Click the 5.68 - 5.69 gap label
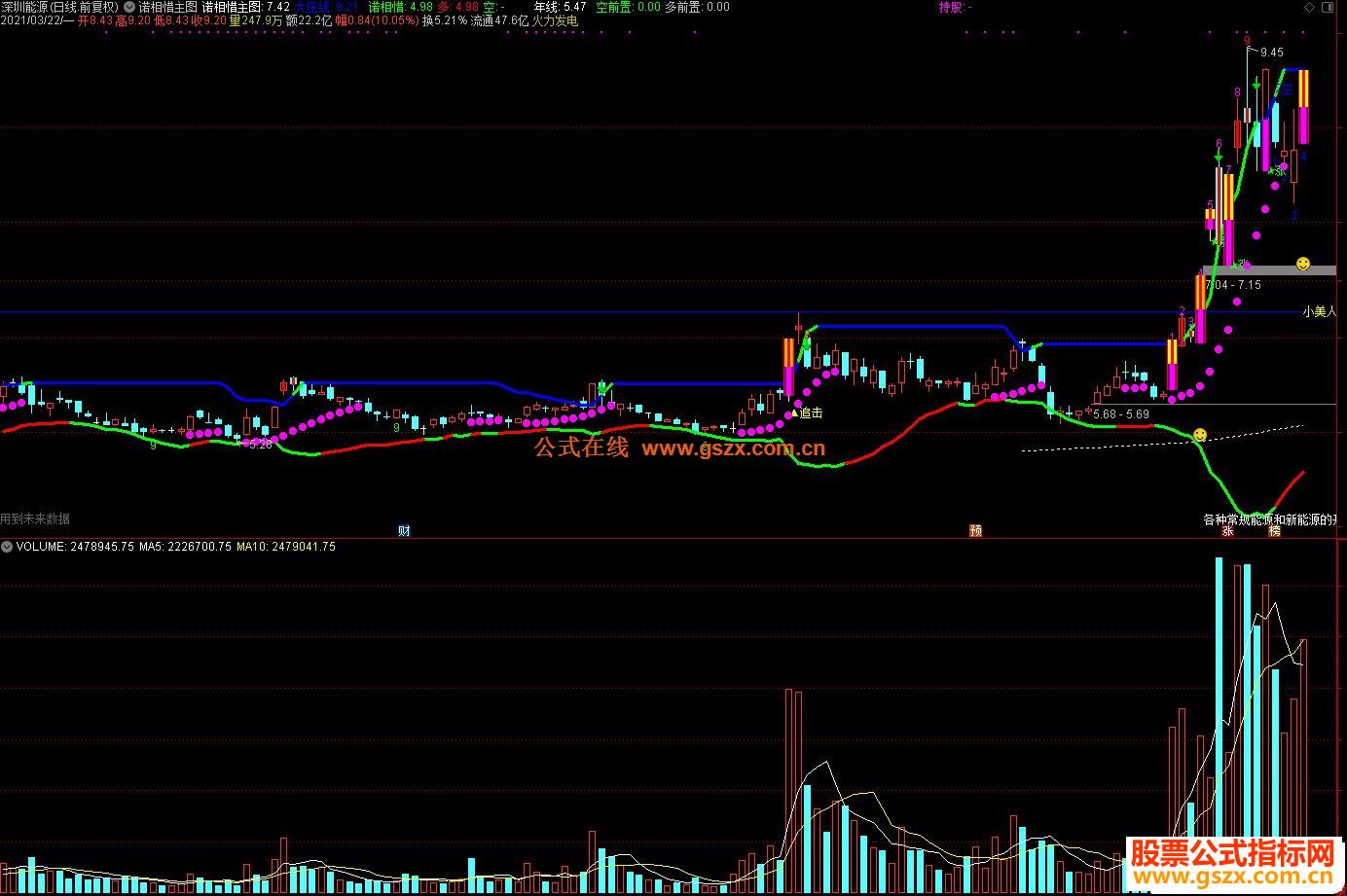Screen dimensions: 1347x896 coord(1120,414)
